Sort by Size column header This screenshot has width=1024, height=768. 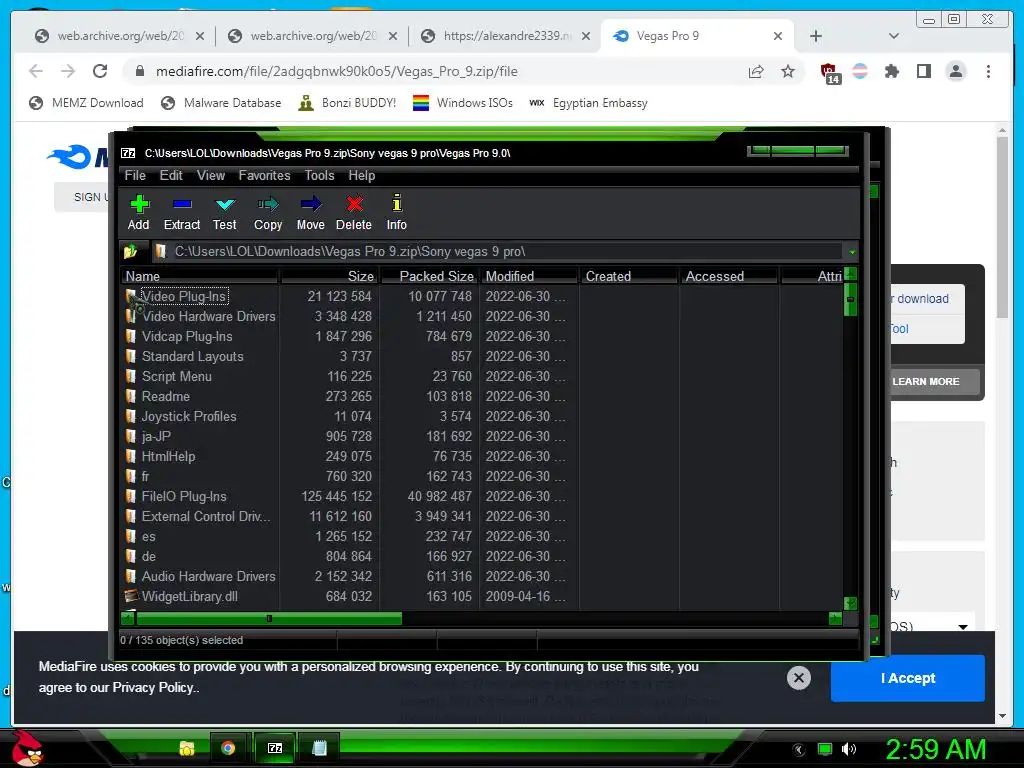click(x=329, y=276)
